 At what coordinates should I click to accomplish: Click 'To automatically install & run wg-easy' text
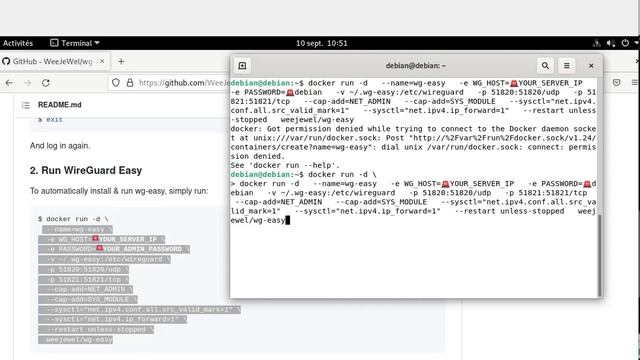point(119,191)
